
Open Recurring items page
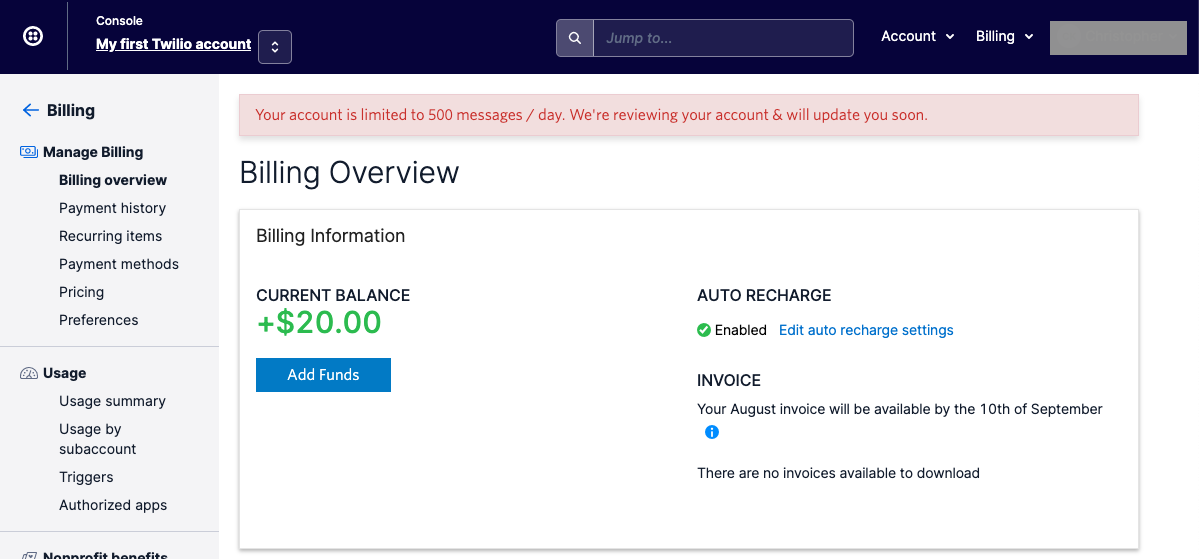[110, 236]
